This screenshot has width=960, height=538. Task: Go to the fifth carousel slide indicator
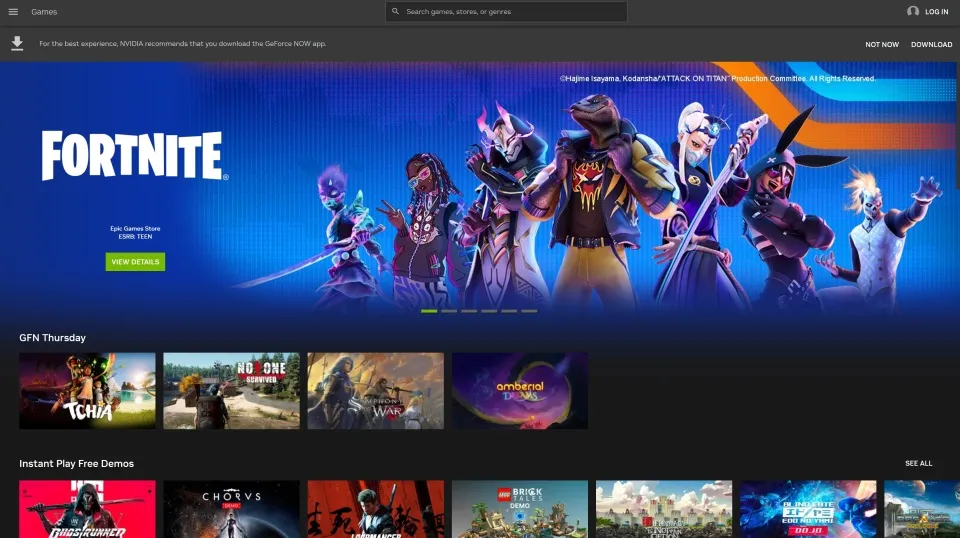click(509, 311)
